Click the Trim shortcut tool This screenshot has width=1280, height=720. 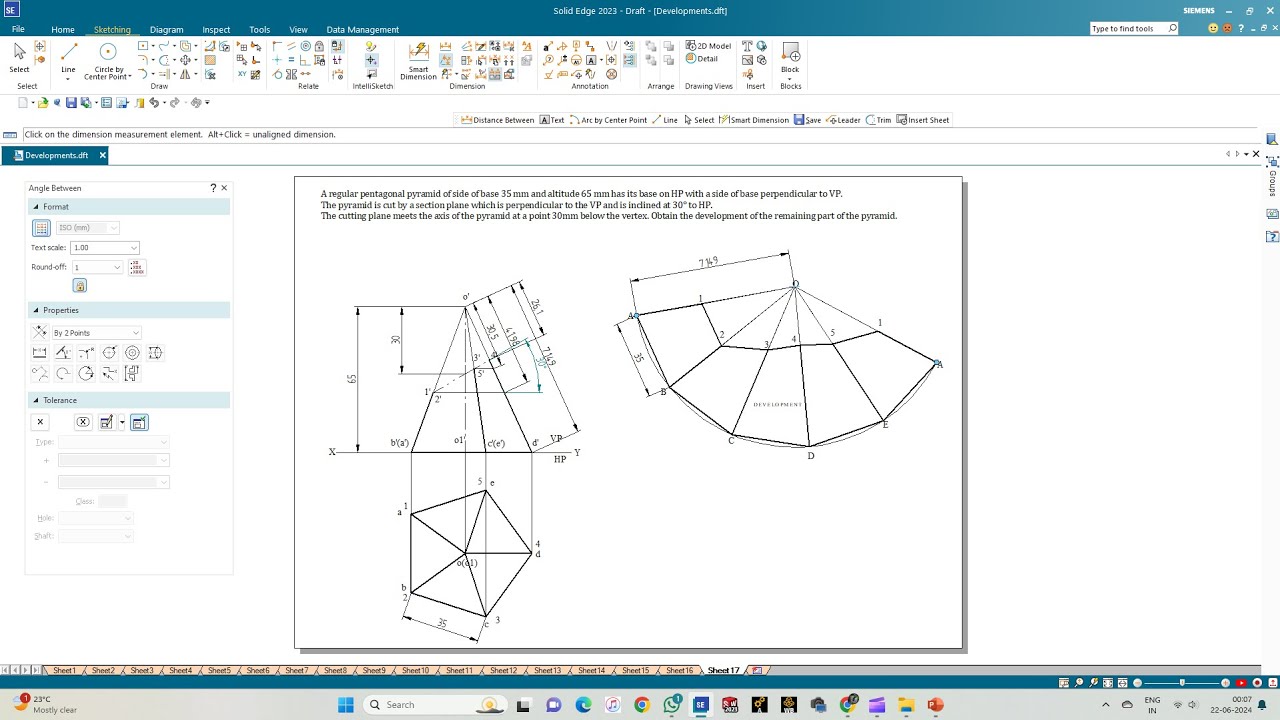(x=878, y=120)
